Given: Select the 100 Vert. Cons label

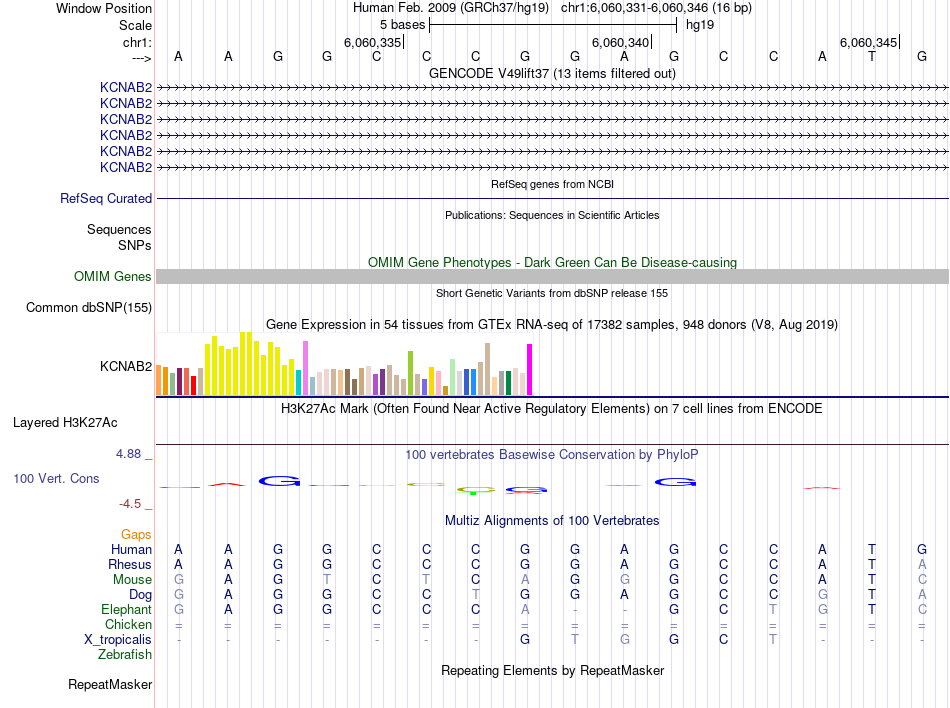Looking at the screenshot, I should pyautogui.click(x=56, y=478).
